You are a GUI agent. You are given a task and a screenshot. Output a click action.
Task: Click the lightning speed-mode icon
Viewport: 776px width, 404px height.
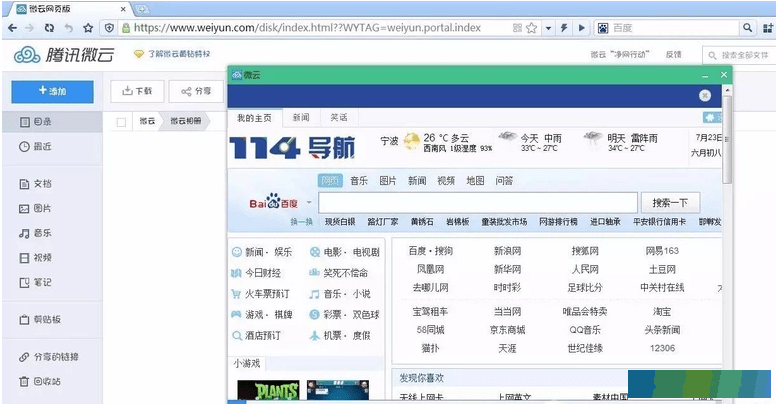(x=564, y=28)
